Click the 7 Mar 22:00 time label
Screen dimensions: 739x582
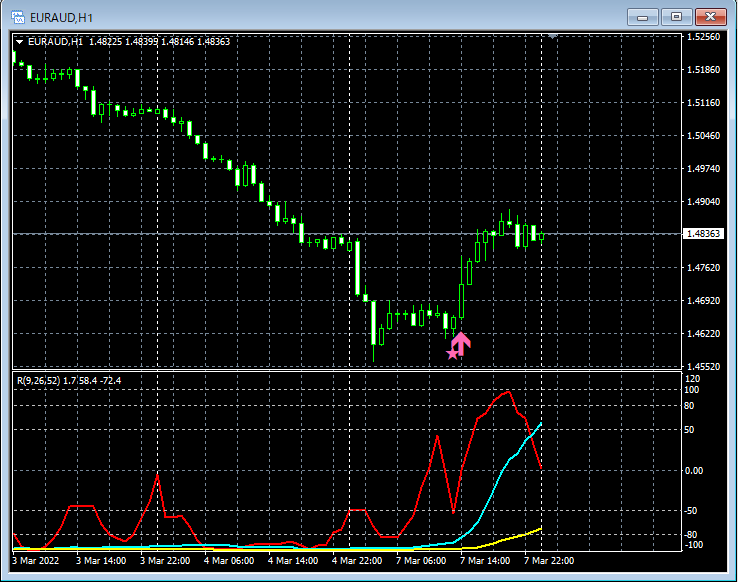pyautogui.click(x=549, y=561)
